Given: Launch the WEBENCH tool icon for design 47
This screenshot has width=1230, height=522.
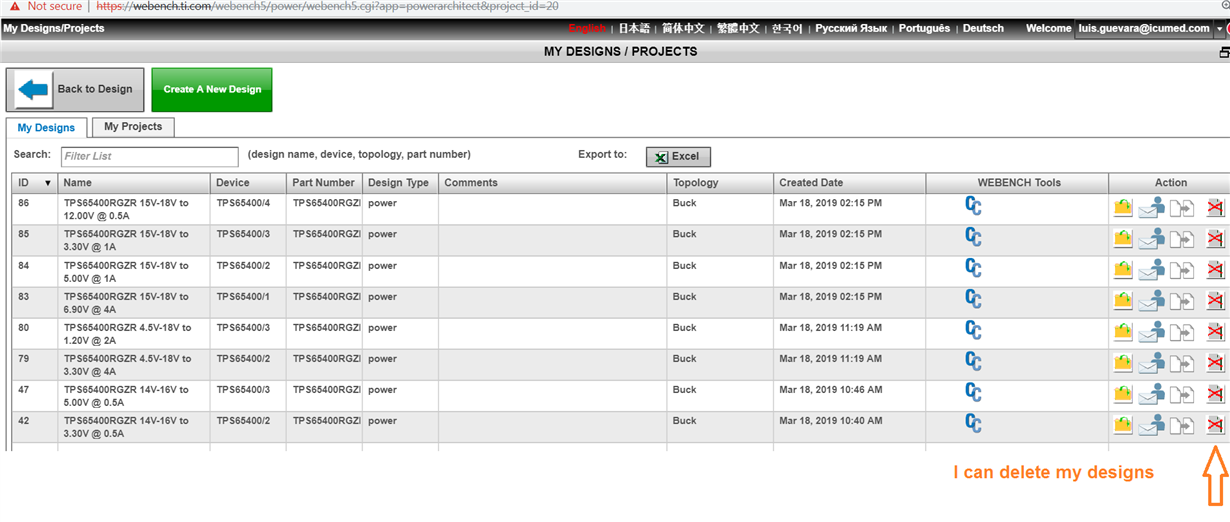Looking at the screenshot, I should (972, 392).
